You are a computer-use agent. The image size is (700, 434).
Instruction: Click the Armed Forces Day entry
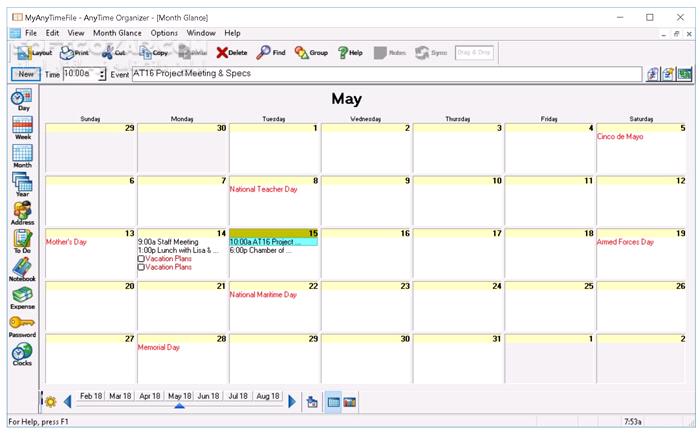coord(625,242)
